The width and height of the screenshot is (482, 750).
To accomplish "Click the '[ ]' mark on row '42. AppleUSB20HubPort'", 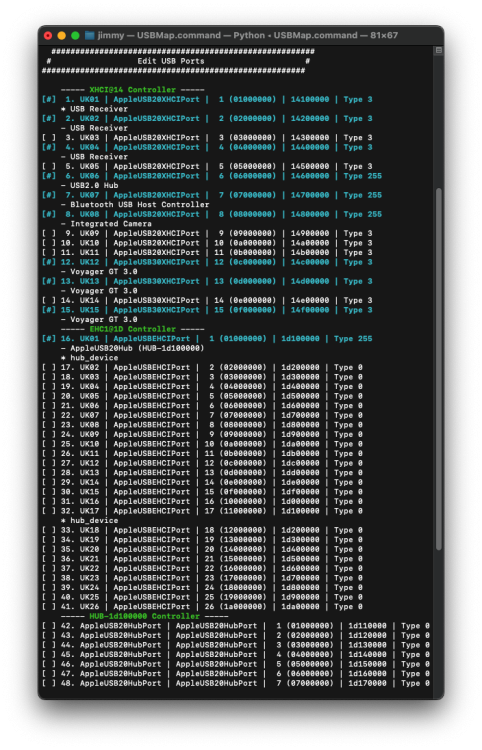I will (49, 626).
